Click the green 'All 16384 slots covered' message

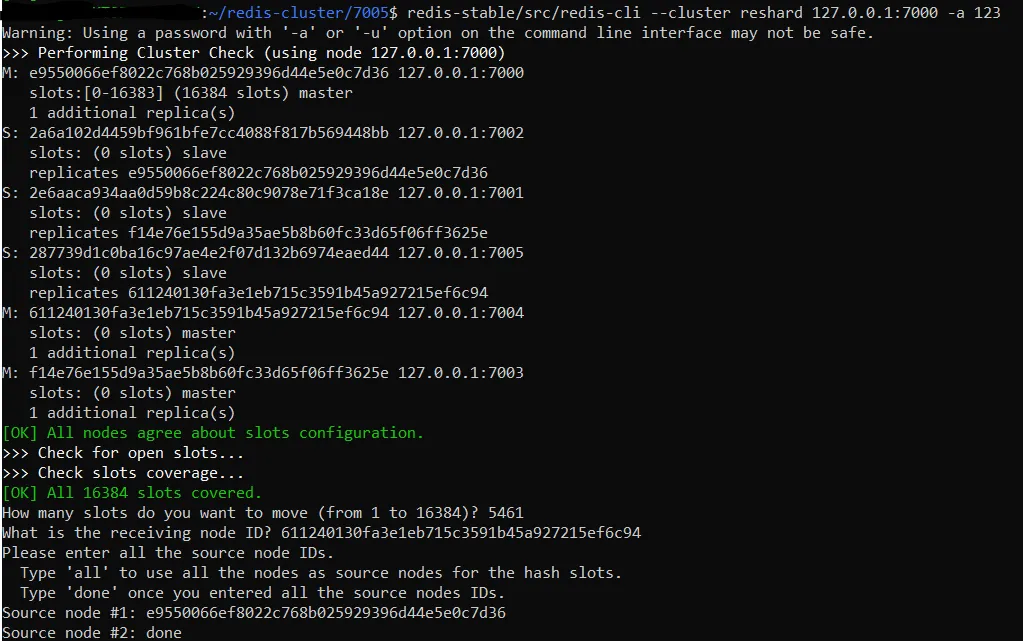(132, 493)
